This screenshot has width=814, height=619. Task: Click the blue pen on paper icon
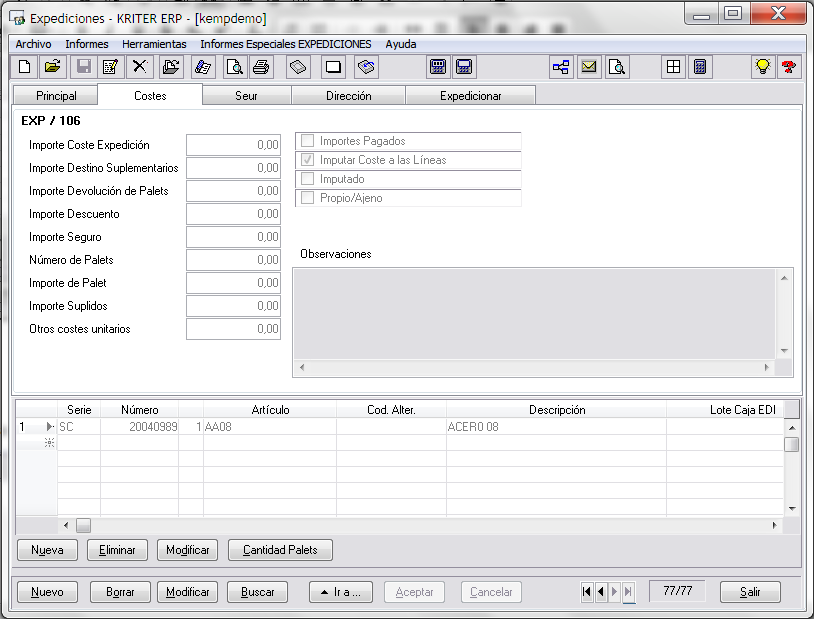pos(203,67)
